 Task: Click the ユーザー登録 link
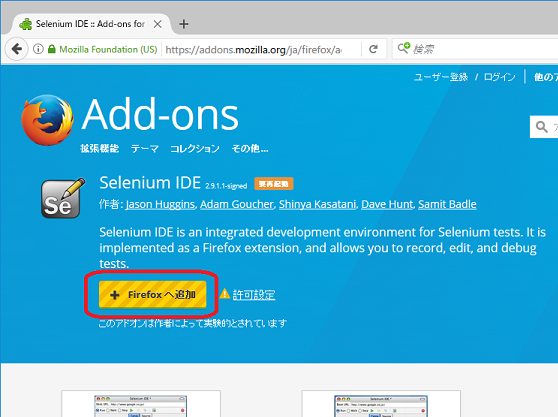coord(441,77)
